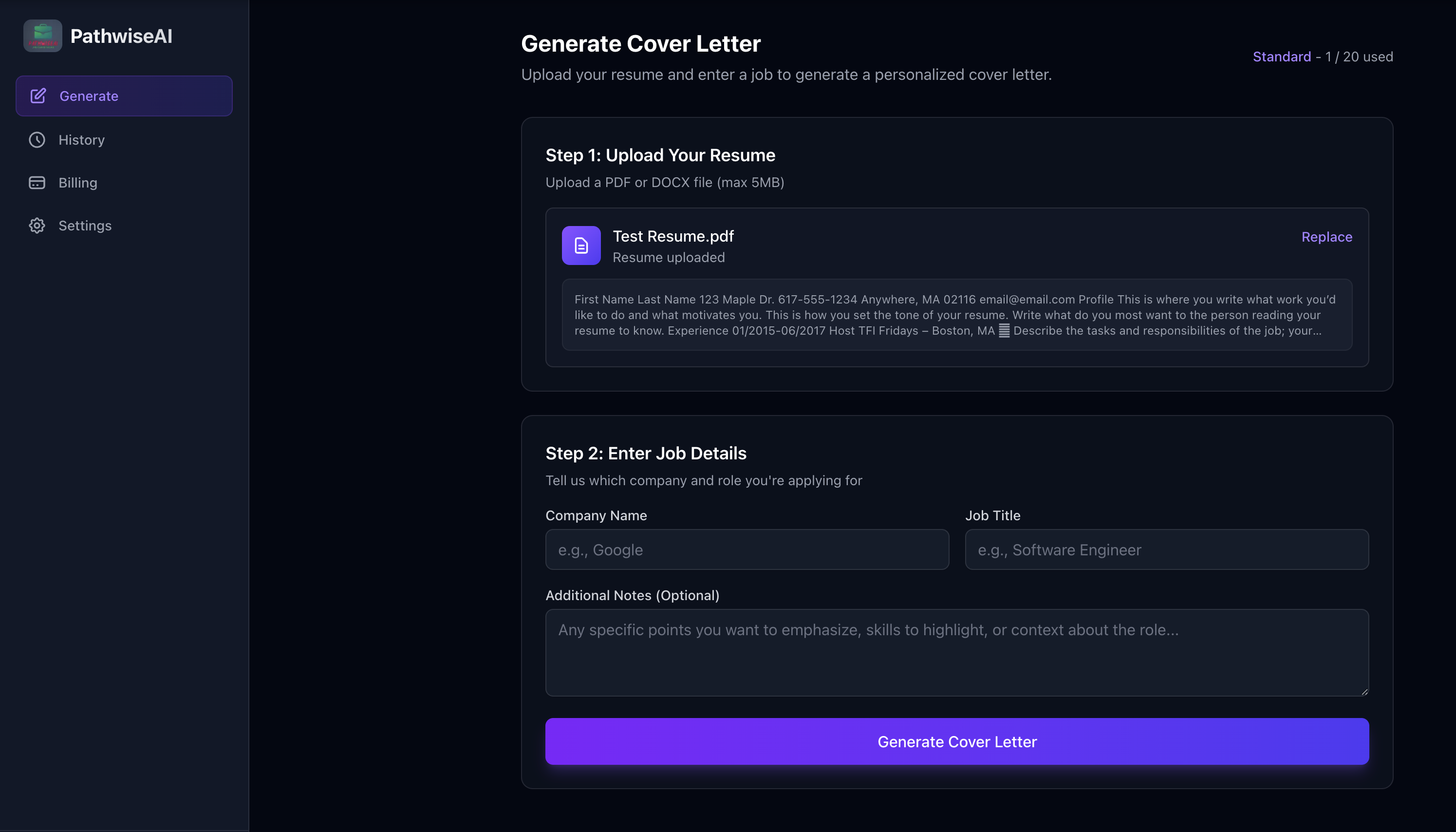The width and height of the screenshot is (1456, 832).
Task: Select the Generate pencil icon in sidebar
Action: tap(37, 95)
